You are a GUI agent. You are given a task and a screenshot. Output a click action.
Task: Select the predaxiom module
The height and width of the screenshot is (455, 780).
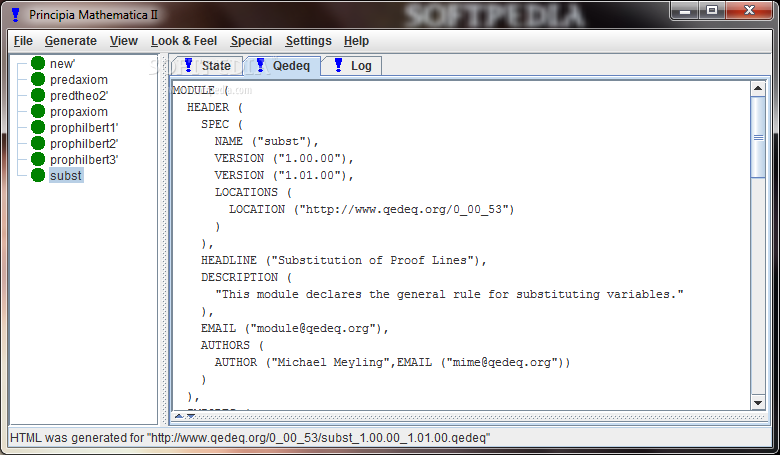pos(79,80)
